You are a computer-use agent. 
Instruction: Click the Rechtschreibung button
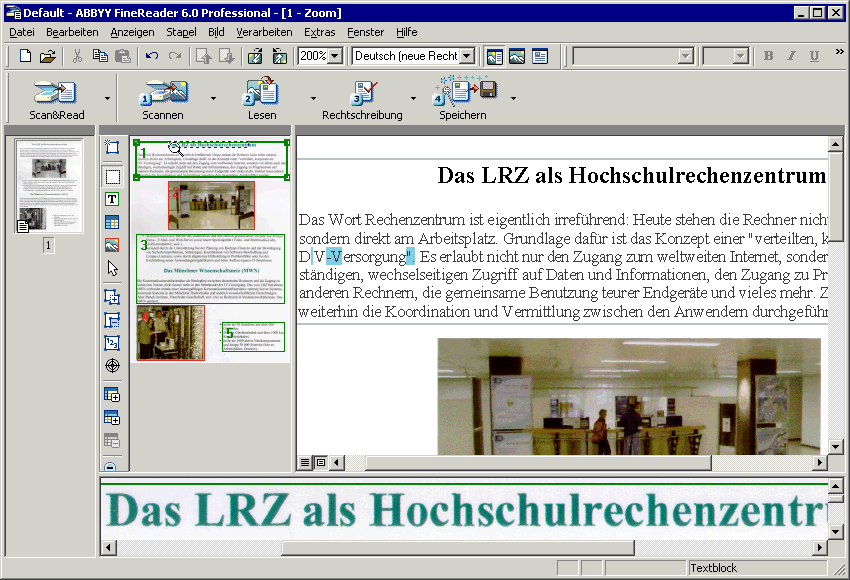click(362, 99)
